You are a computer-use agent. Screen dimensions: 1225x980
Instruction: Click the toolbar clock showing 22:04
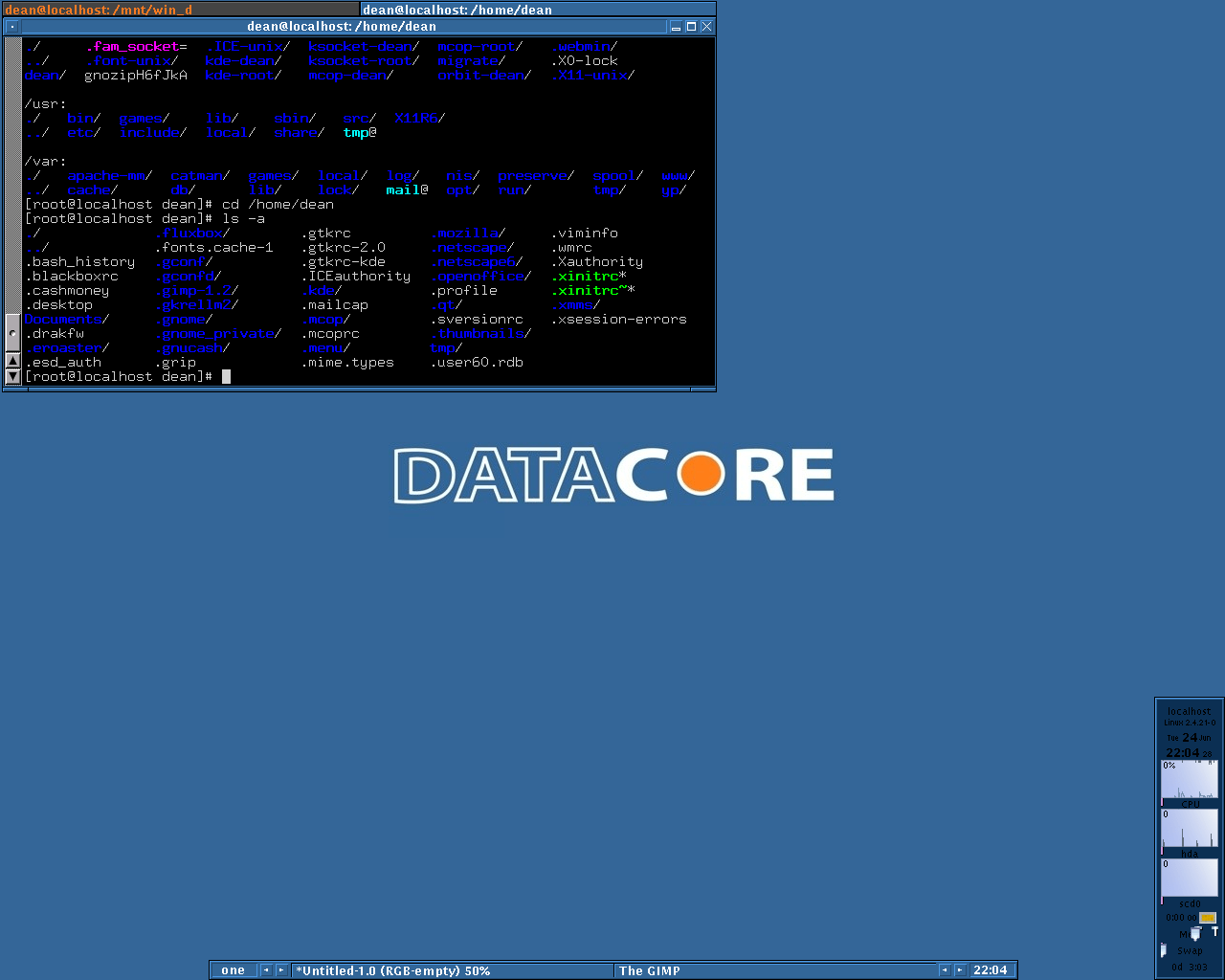point(991,970)
